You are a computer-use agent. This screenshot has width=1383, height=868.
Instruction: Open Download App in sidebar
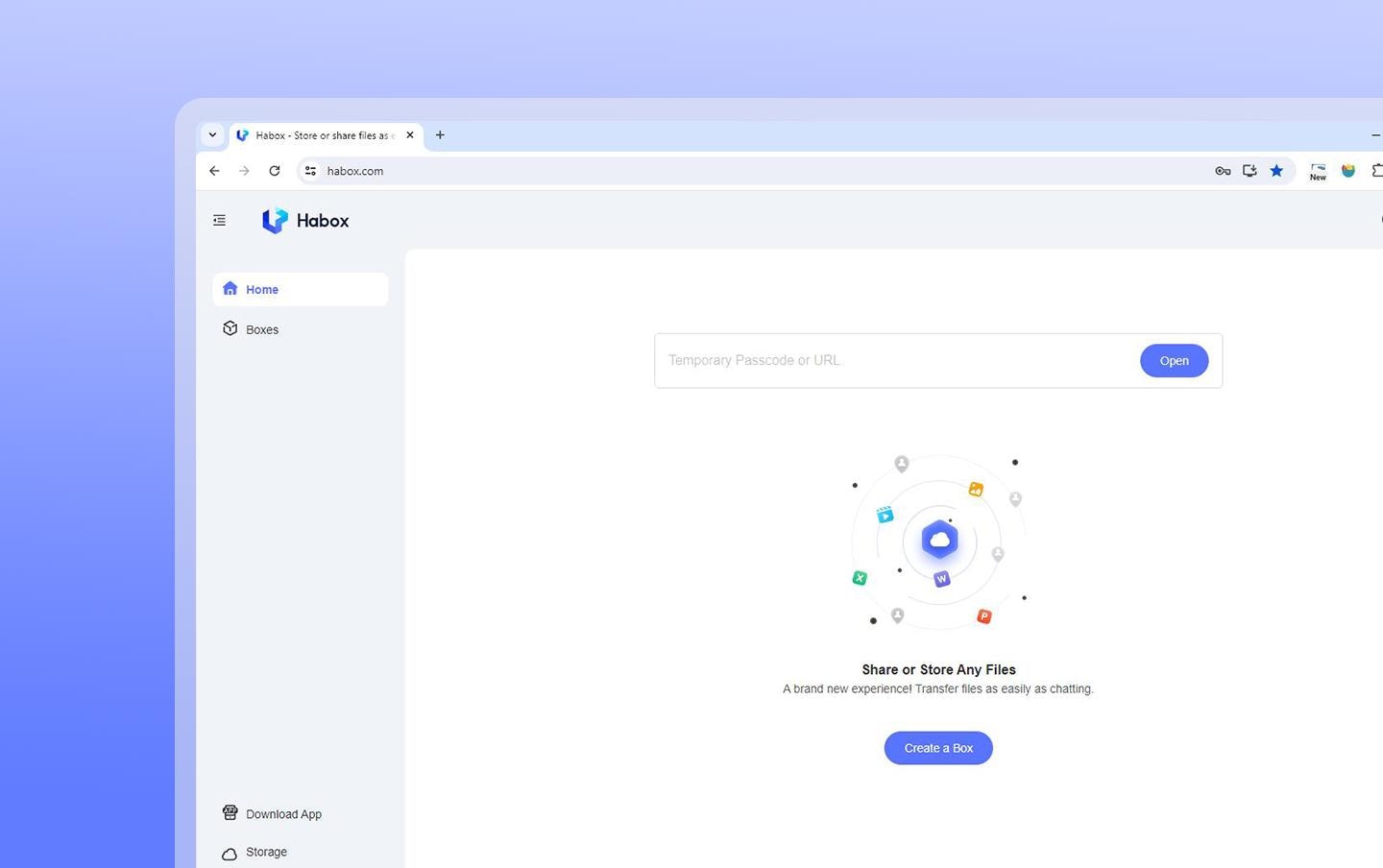click(300, 813)
